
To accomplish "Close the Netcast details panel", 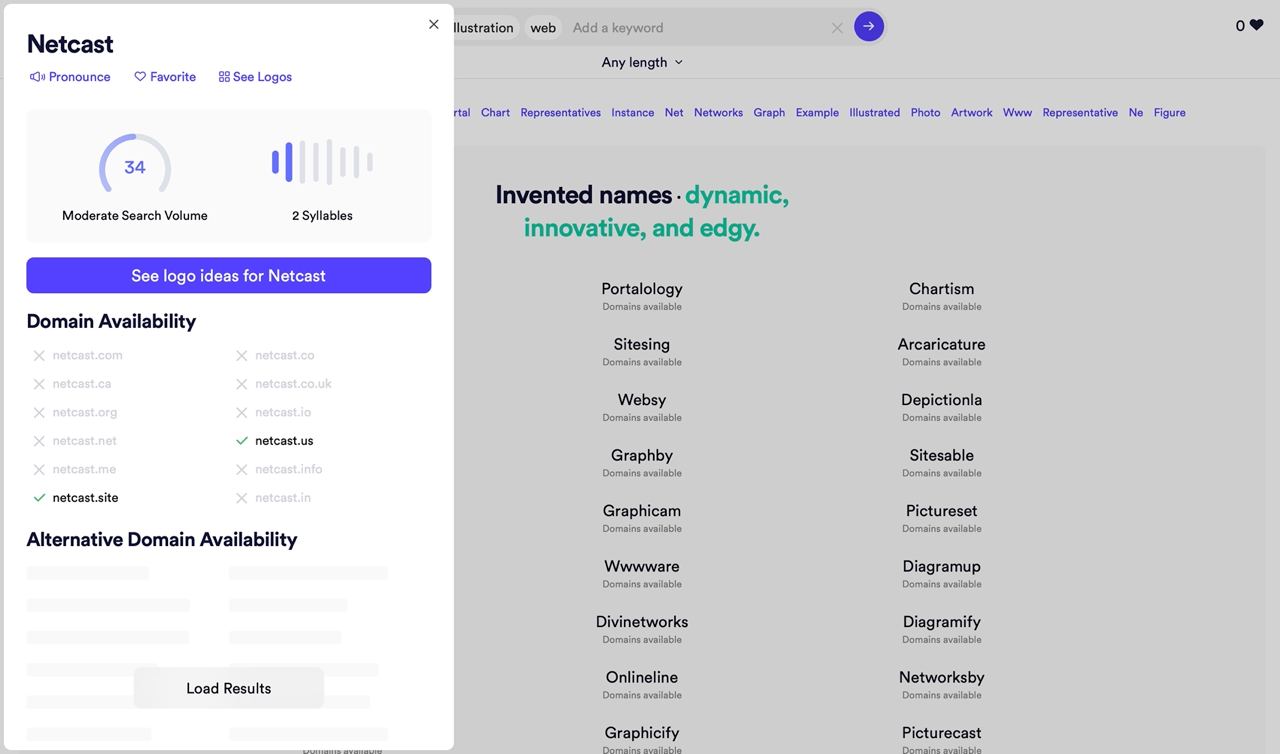I will 433,24.
